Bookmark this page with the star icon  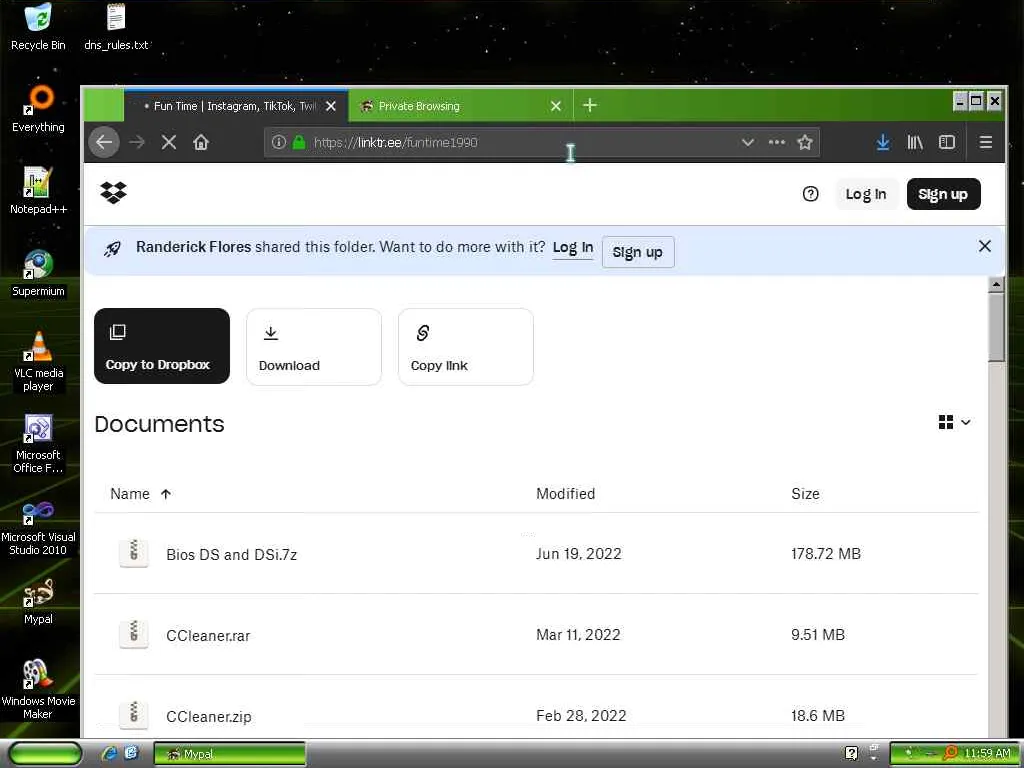[x=805, y=142]
